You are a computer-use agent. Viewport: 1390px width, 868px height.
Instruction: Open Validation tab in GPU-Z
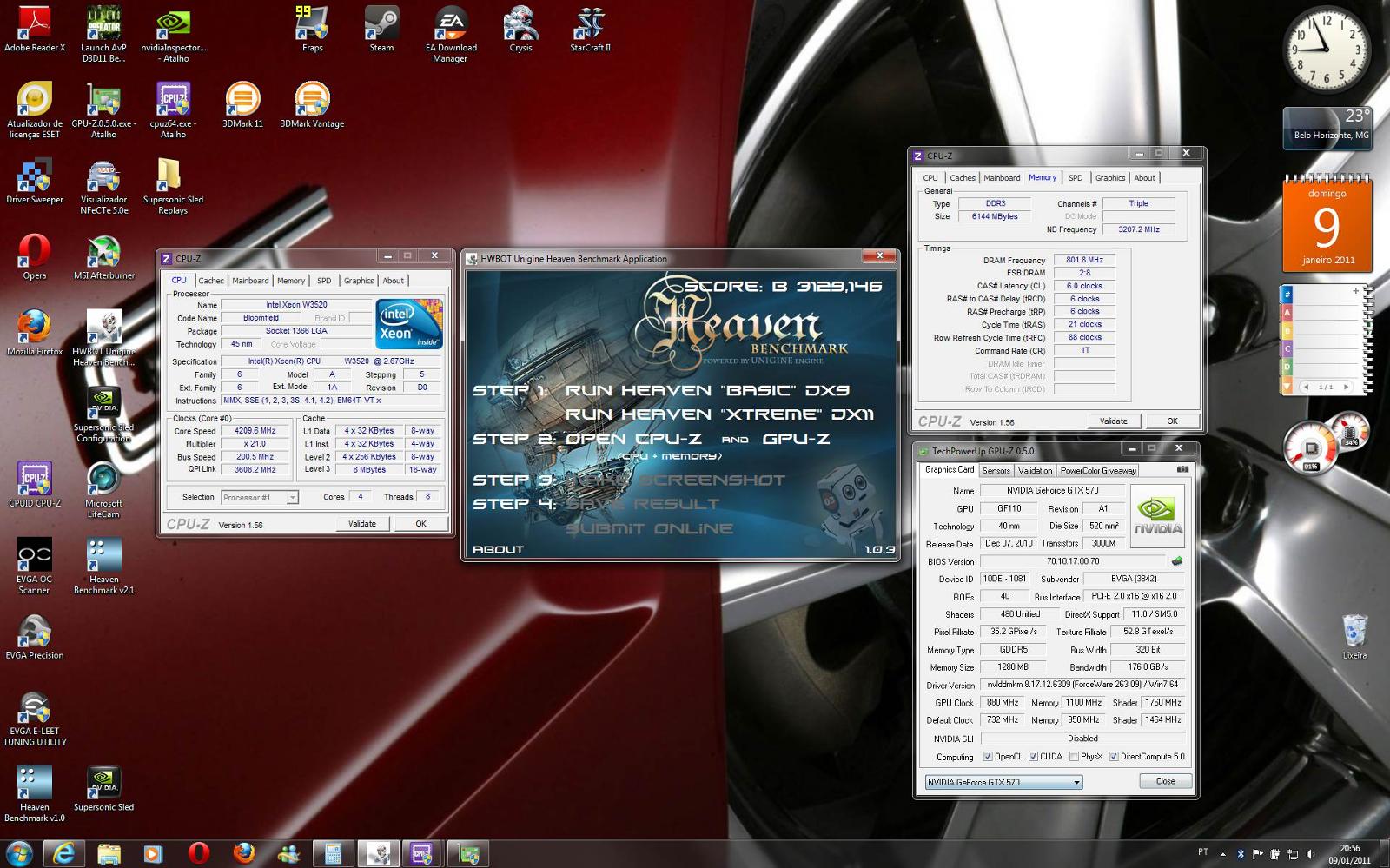pyautogui.click(x=1035, y=471)
